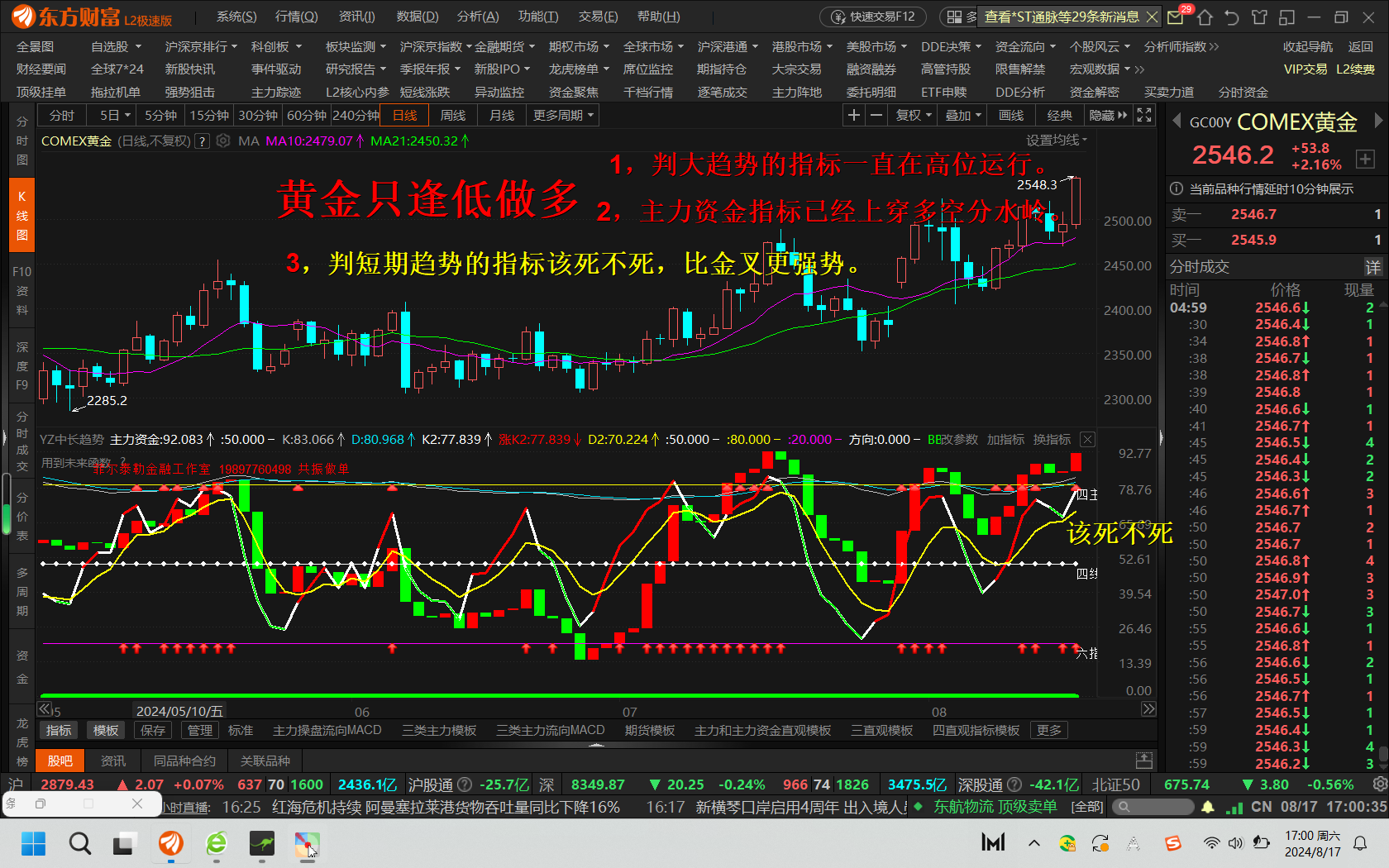The width and height of the screenshot is (1389, 868).
Task: Expand the 复权 dropdown
Action: (914, 116)
